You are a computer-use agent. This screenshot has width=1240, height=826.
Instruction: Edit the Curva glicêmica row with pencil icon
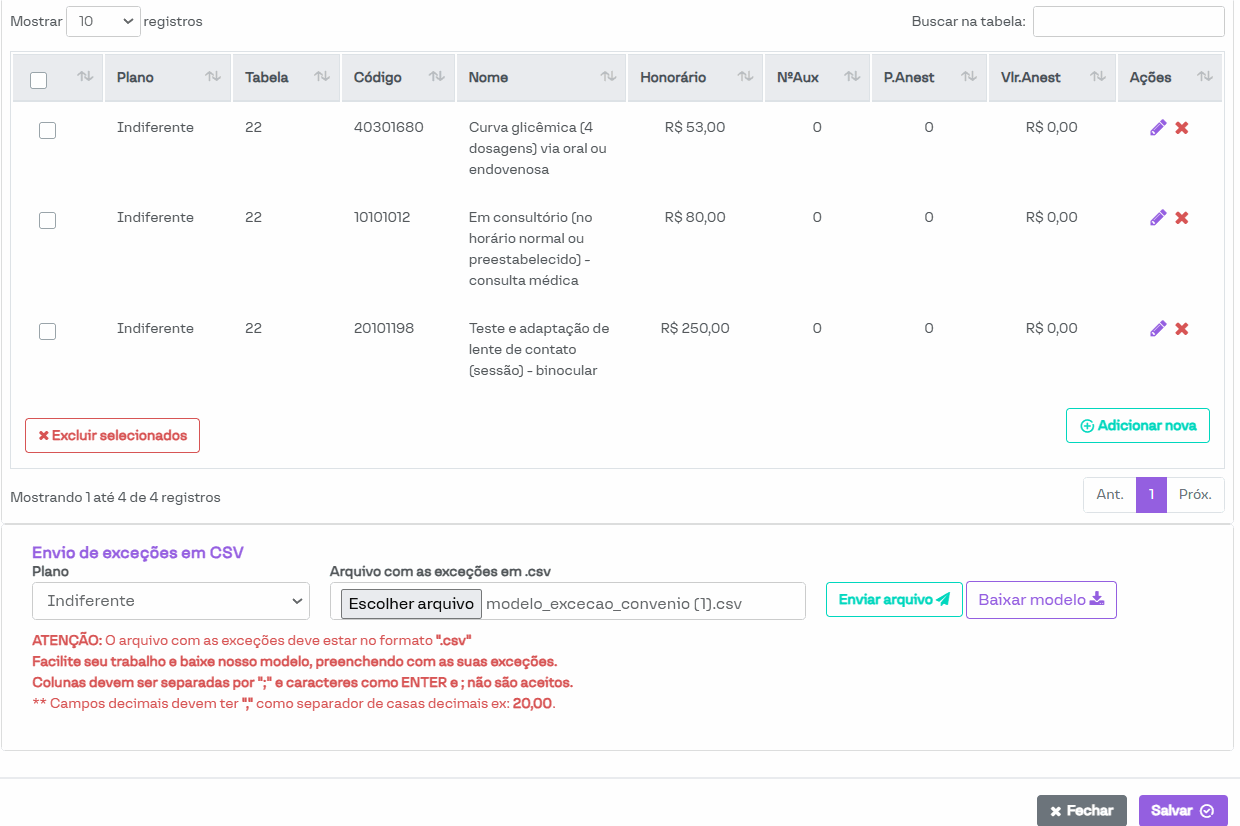1158,128
